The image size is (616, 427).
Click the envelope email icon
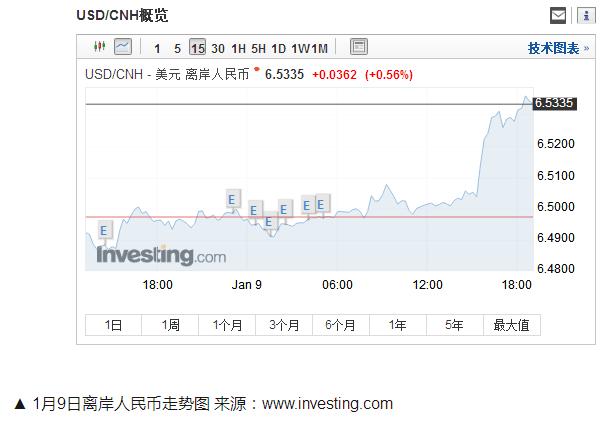[x=559, y=15]
